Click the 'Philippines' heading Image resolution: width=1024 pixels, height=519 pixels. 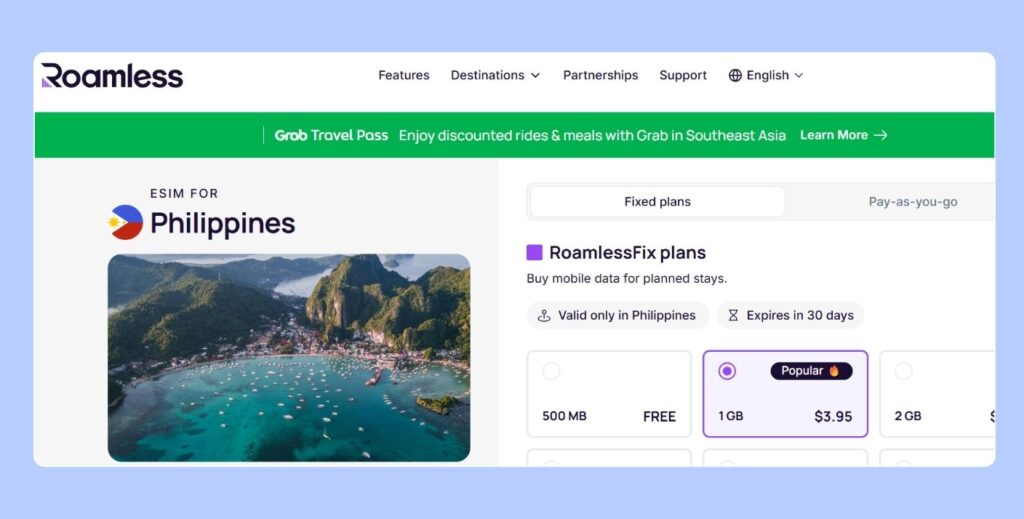pyautogui.click(x=223, y=223)
